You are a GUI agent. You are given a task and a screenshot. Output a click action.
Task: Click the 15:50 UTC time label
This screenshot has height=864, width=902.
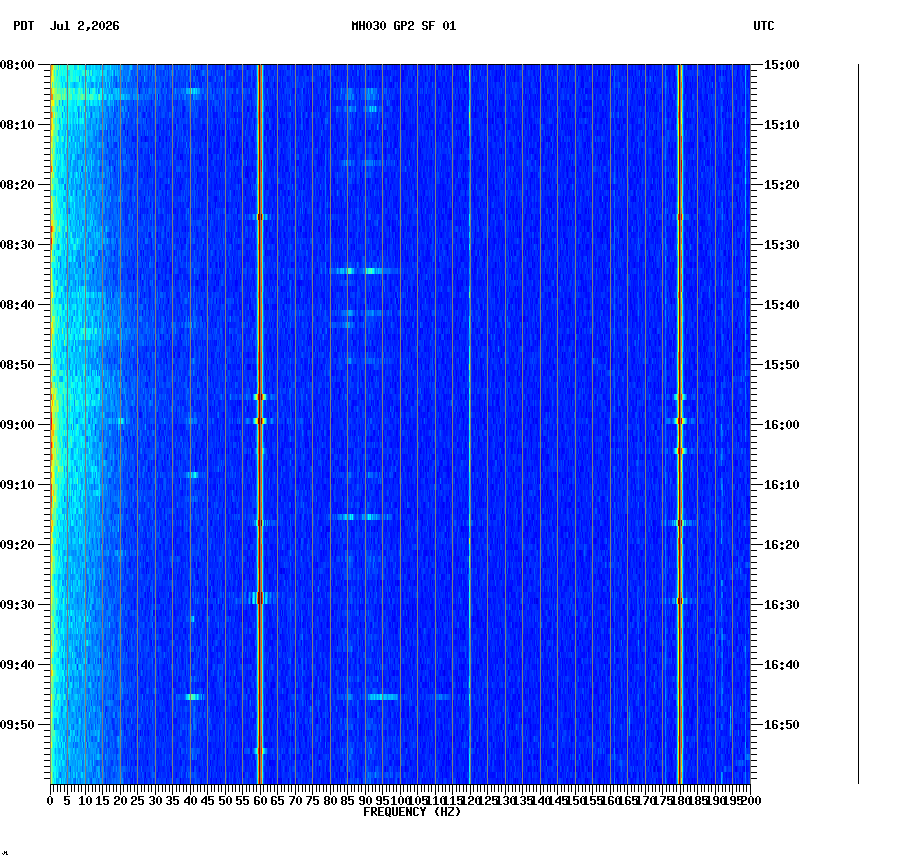[782, 365]
